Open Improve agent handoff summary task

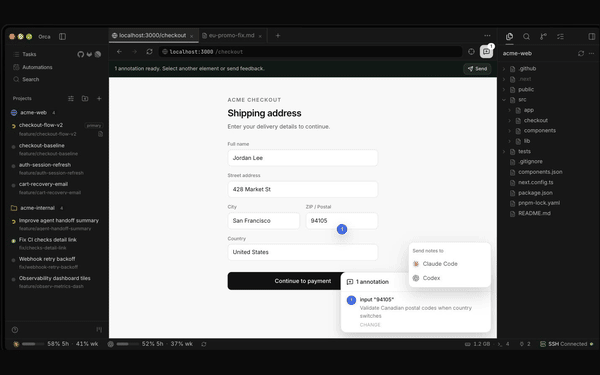pyautogui.click(x=57, y=225)
